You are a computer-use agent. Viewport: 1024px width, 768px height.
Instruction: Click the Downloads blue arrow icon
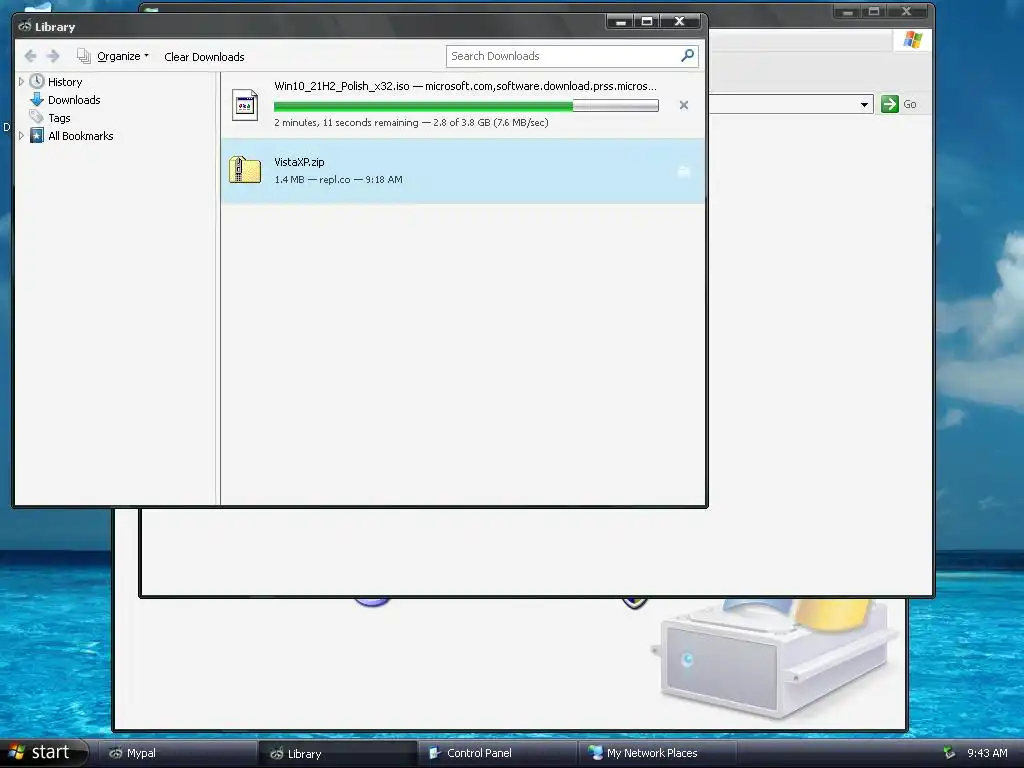(x=37, y=100)
